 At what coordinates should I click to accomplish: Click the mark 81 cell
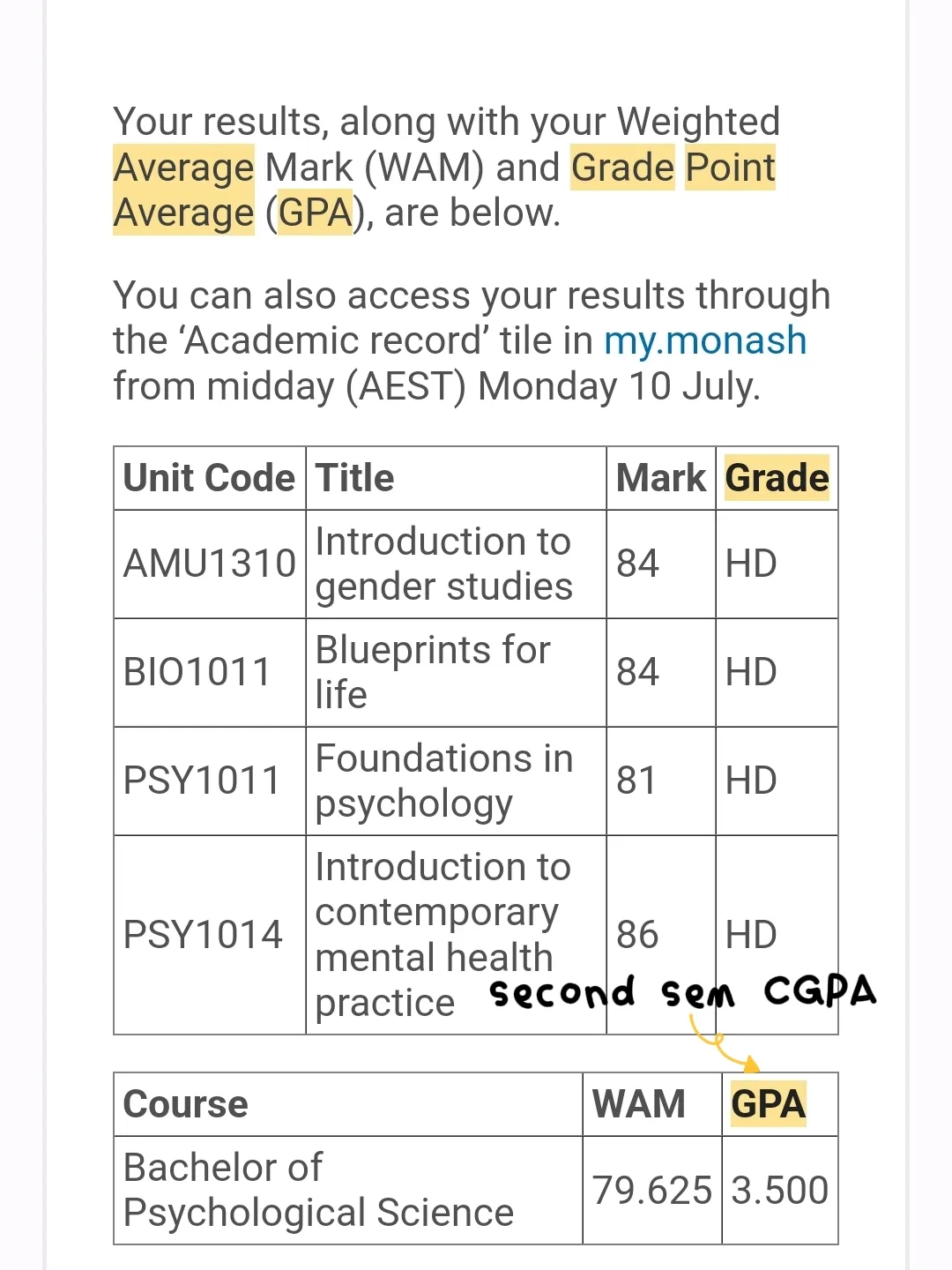click(661, 781)
